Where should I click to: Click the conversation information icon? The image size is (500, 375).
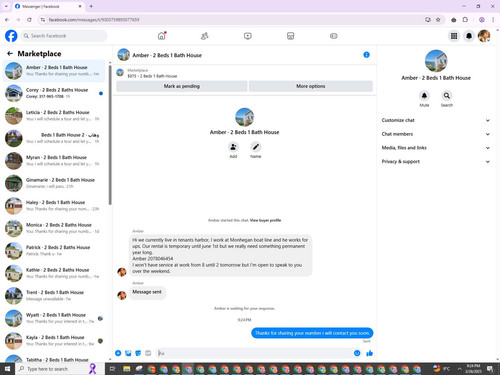click(366, 55)
